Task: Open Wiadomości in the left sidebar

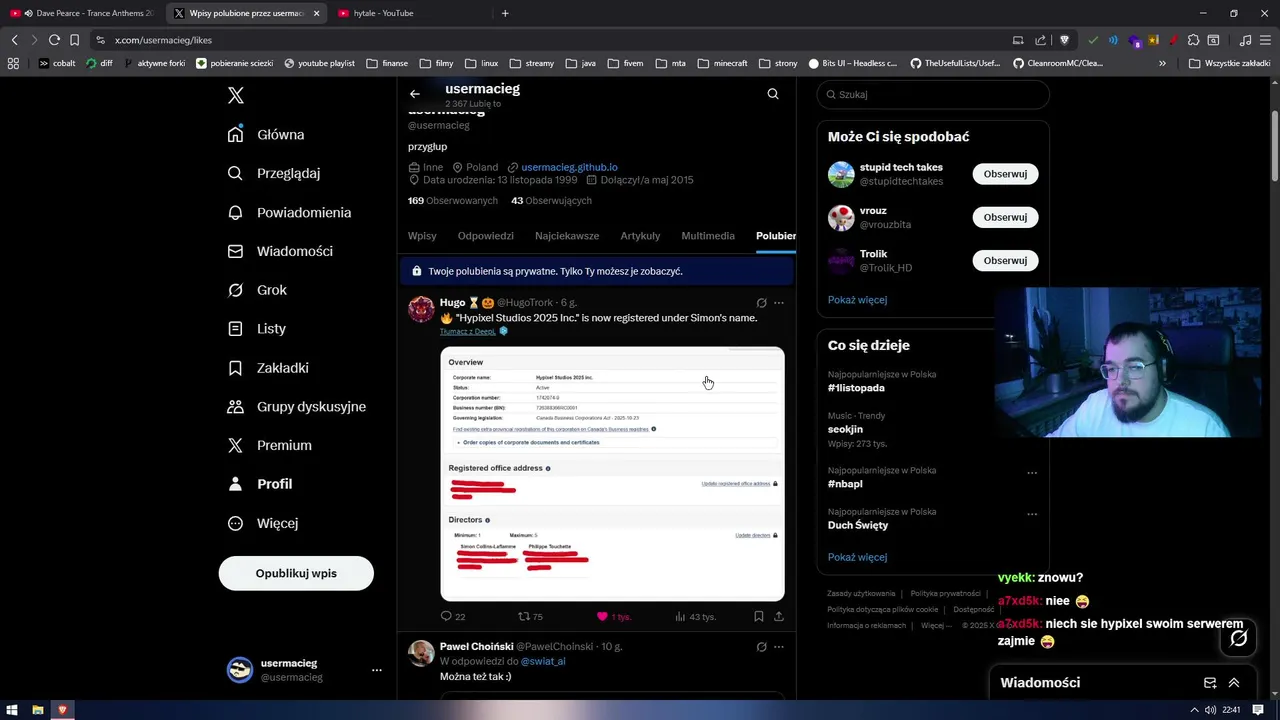Action: point(280,251)
